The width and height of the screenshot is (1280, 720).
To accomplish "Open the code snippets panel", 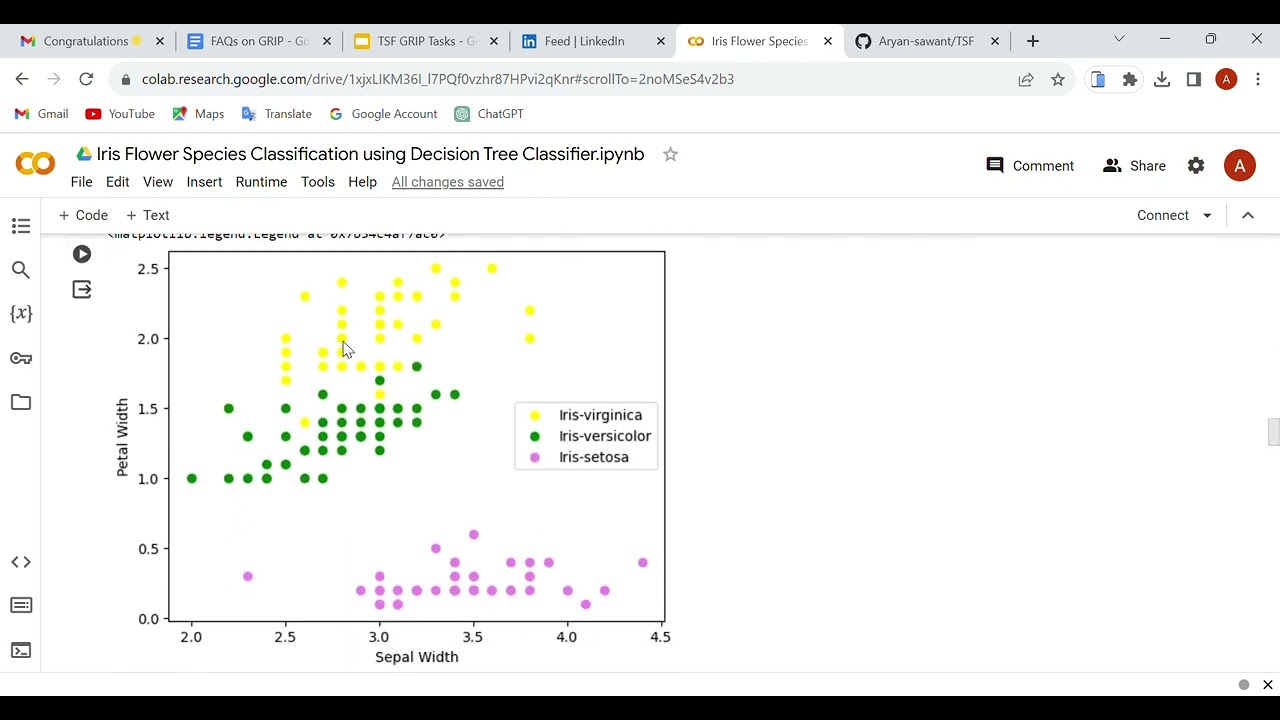I will [21, 562].
